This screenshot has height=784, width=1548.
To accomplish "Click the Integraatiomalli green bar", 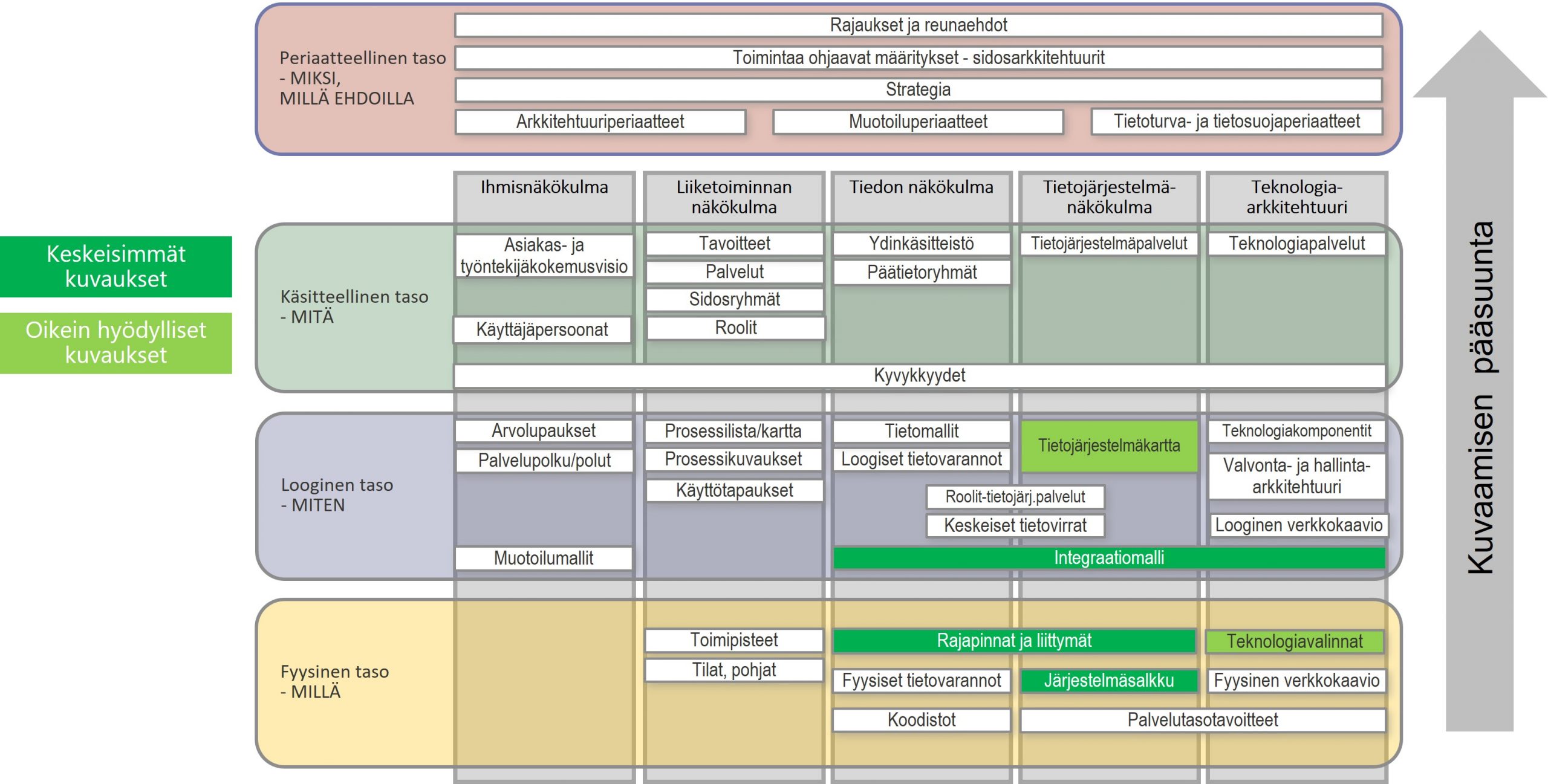I will (1108, 557).
